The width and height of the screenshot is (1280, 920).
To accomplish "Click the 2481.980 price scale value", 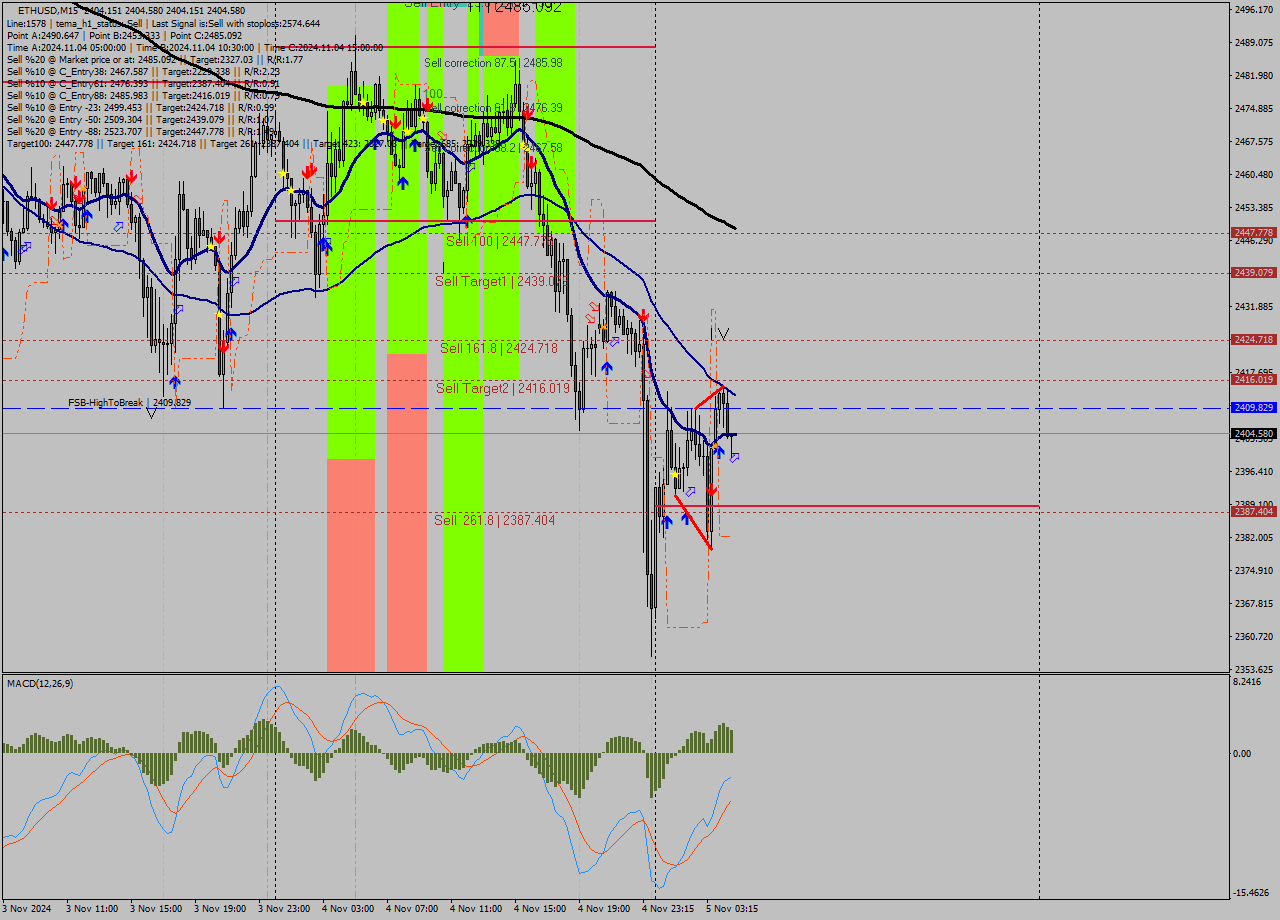I will 1254,75.
